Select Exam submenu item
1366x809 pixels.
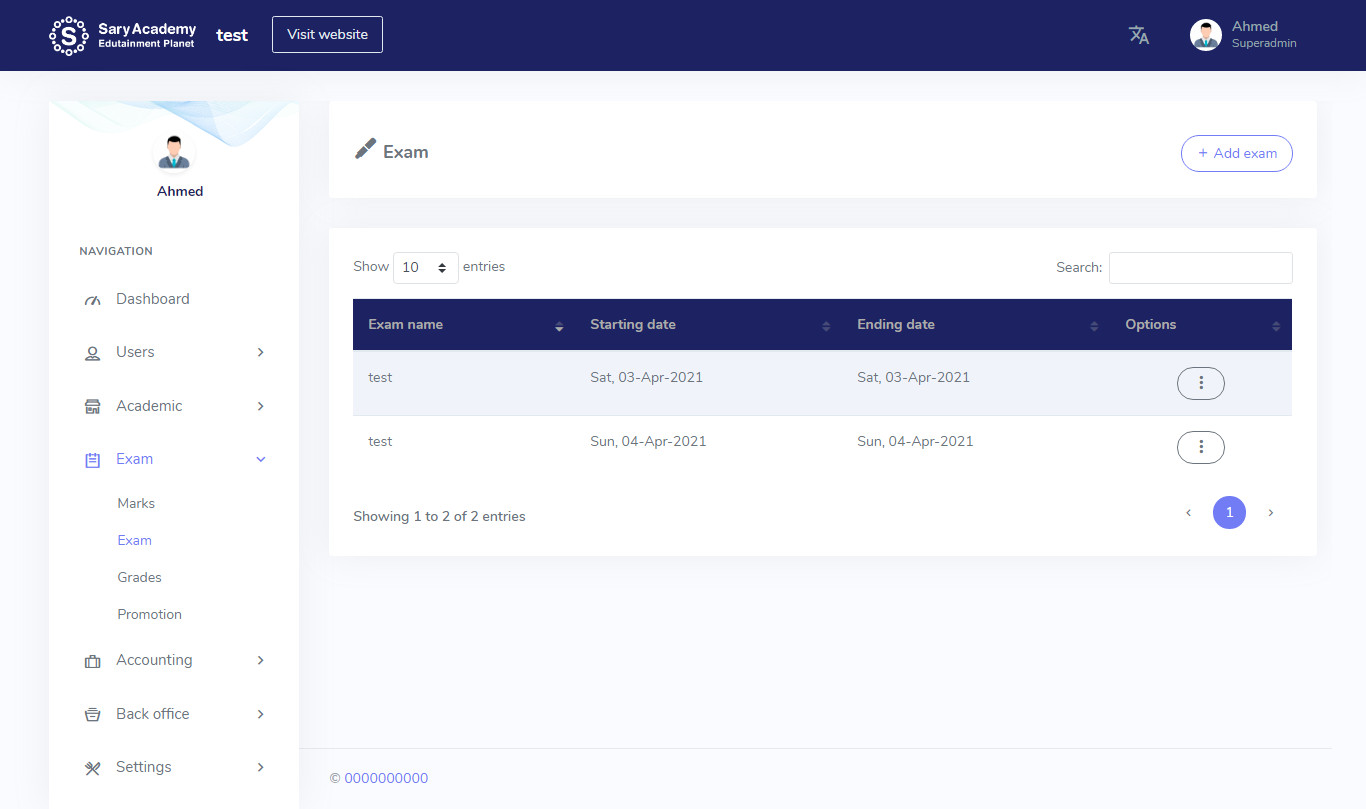click(135, 540)
